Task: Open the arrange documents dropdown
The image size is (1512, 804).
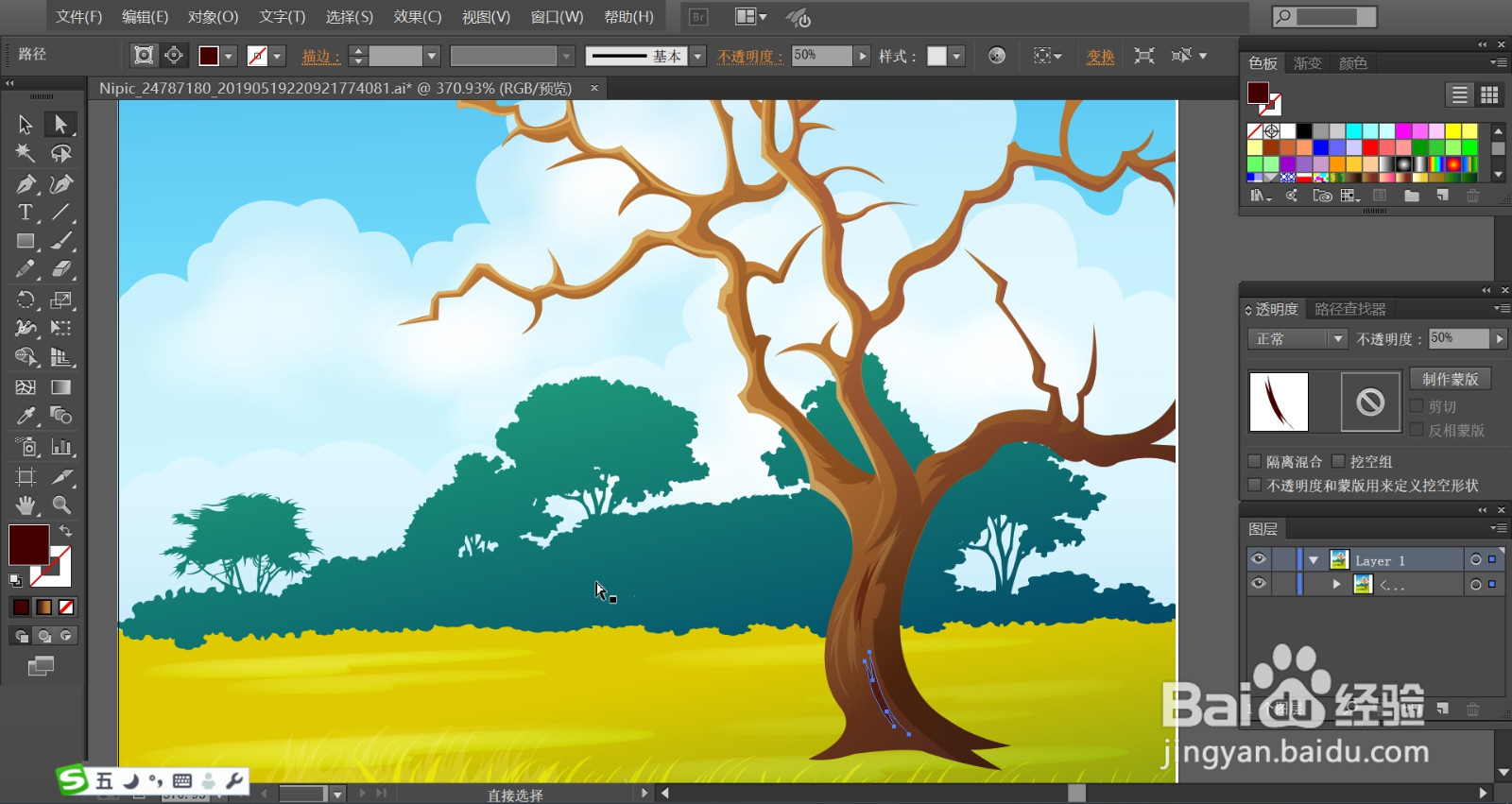Action: (x=751, y=17)
